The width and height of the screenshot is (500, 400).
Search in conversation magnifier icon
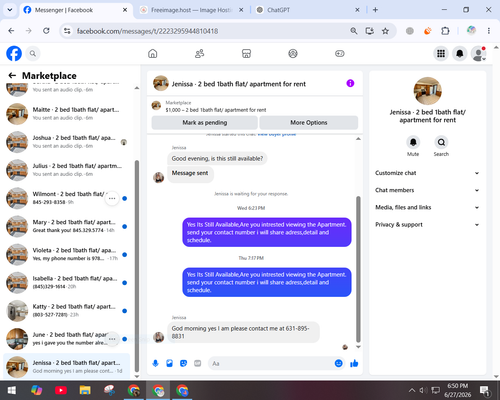point(441,142)
